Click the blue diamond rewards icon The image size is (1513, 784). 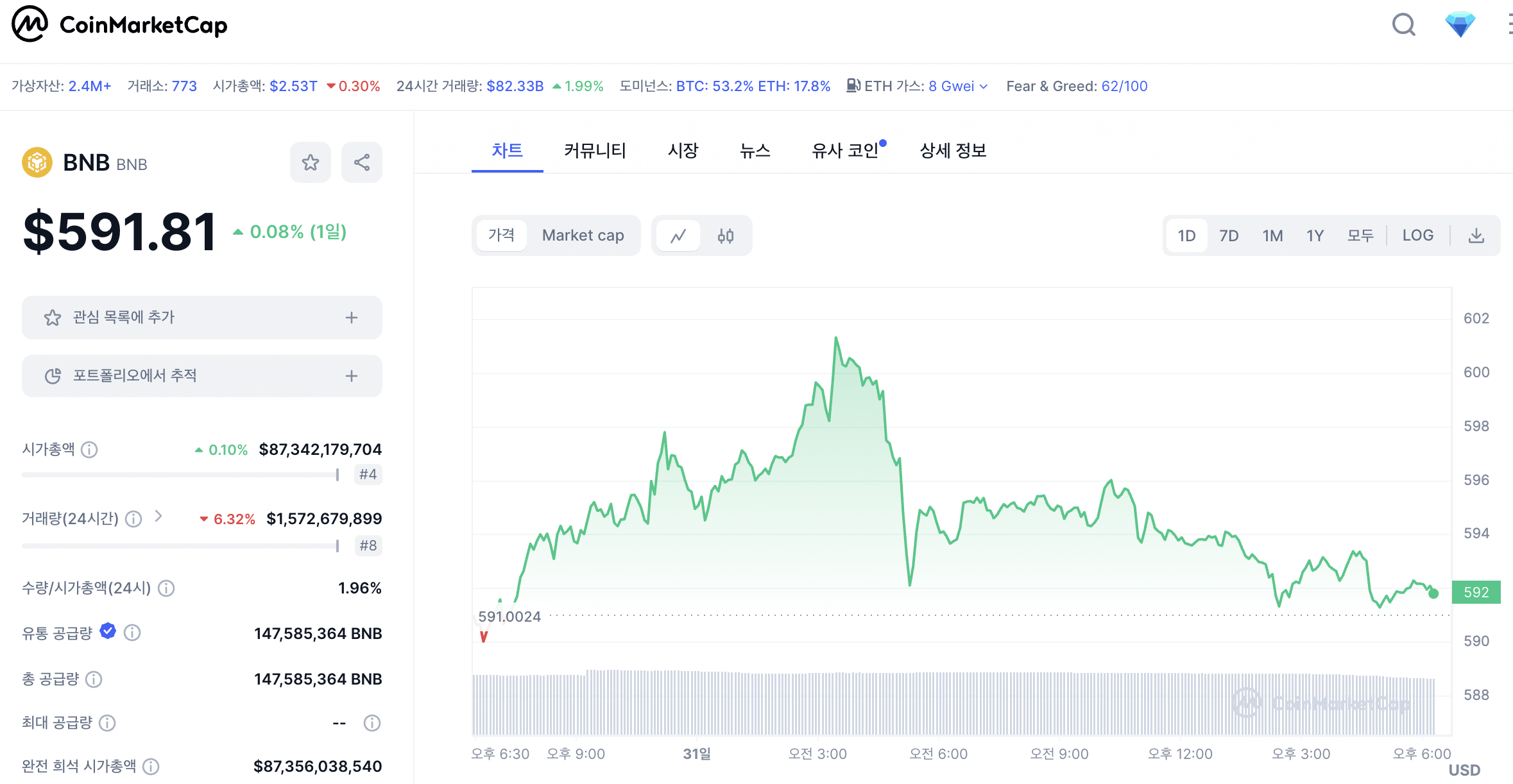(x=1460, y=25)
